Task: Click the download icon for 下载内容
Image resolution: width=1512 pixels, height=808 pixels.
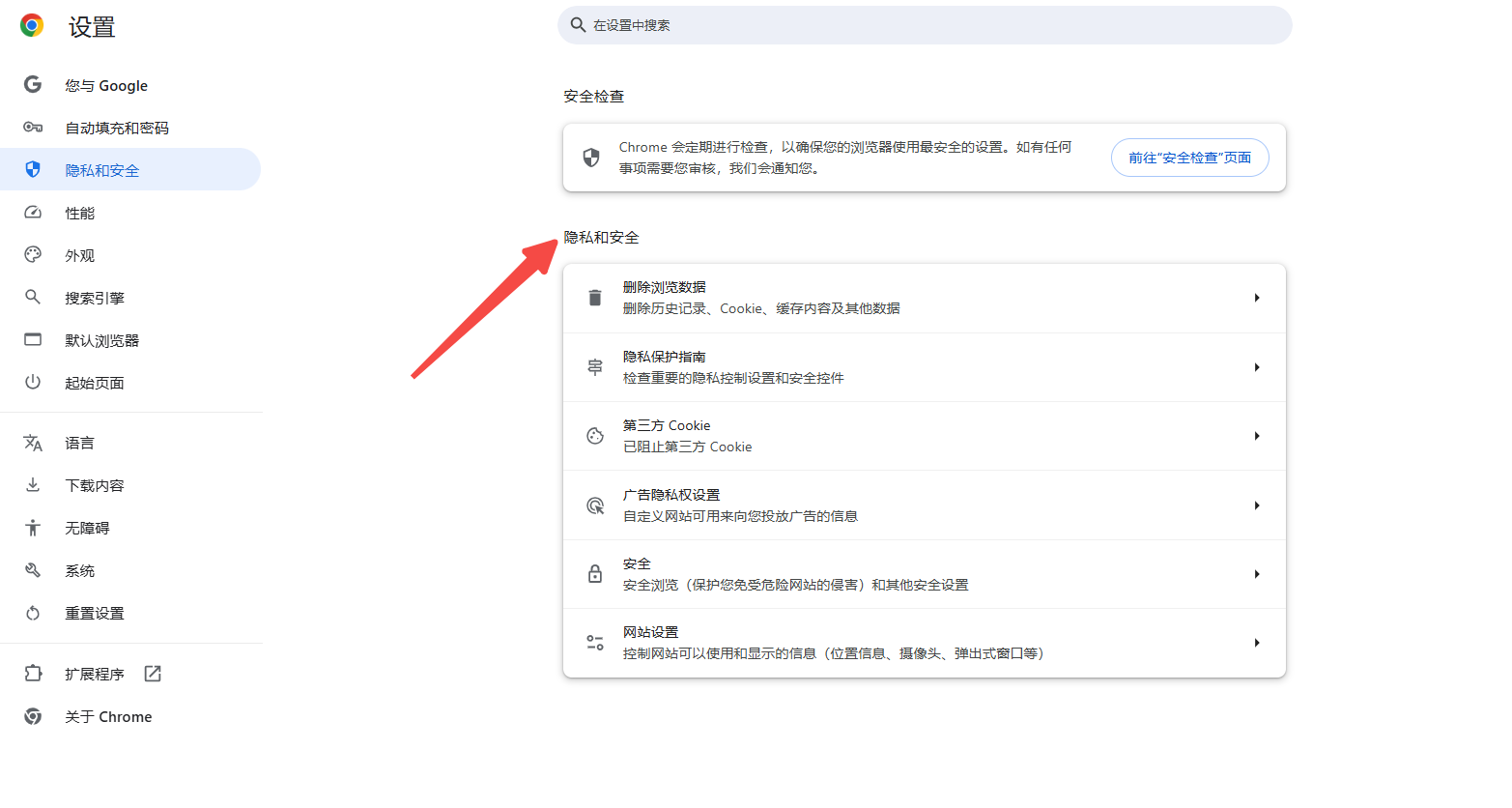Action: (x=33, y=485)
